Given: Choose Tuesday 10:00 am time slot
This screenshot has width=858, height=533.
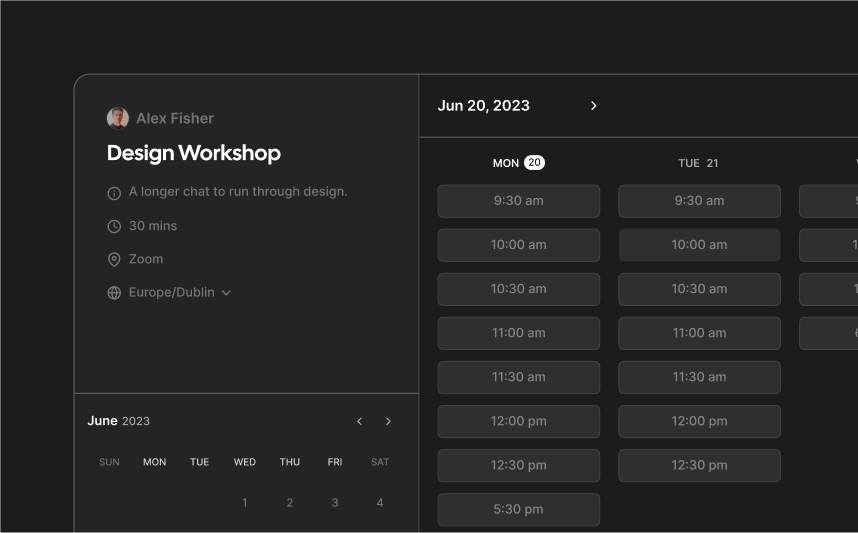Looking at the screenshot, I should [x=699, y=245].
